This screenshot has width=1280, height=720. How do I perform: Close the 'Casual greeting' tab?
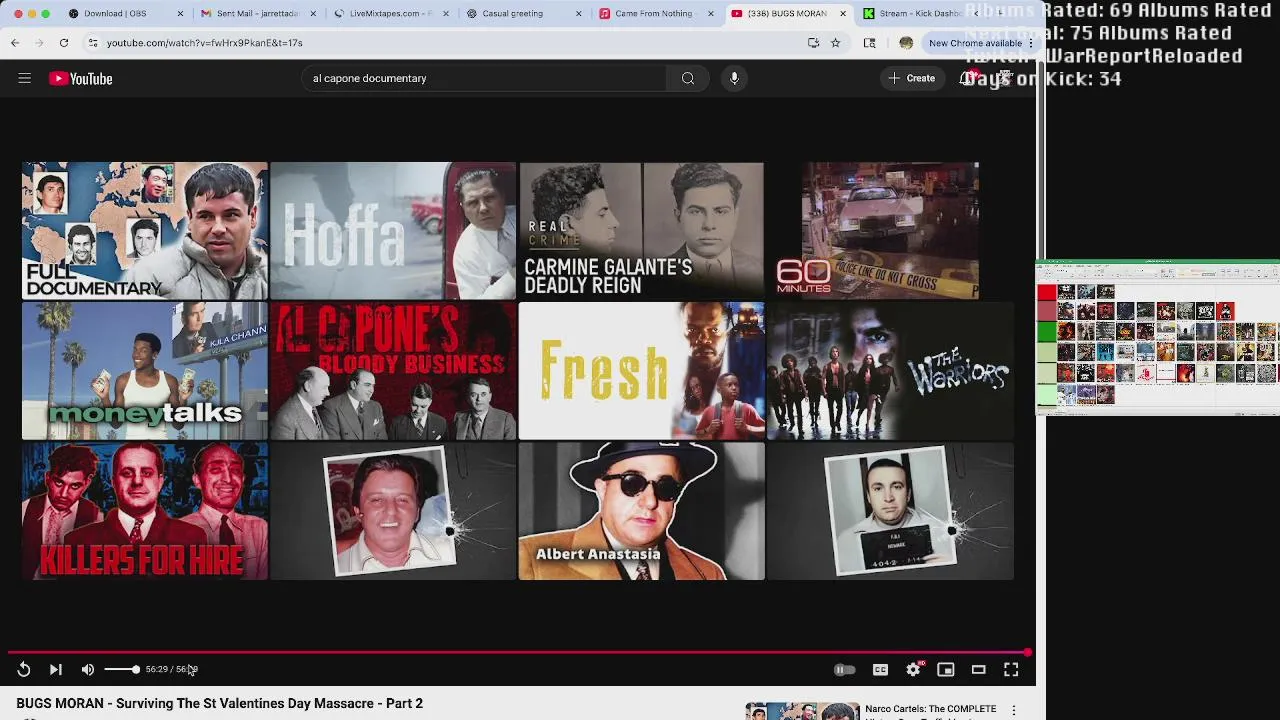(x=578, y=14)
